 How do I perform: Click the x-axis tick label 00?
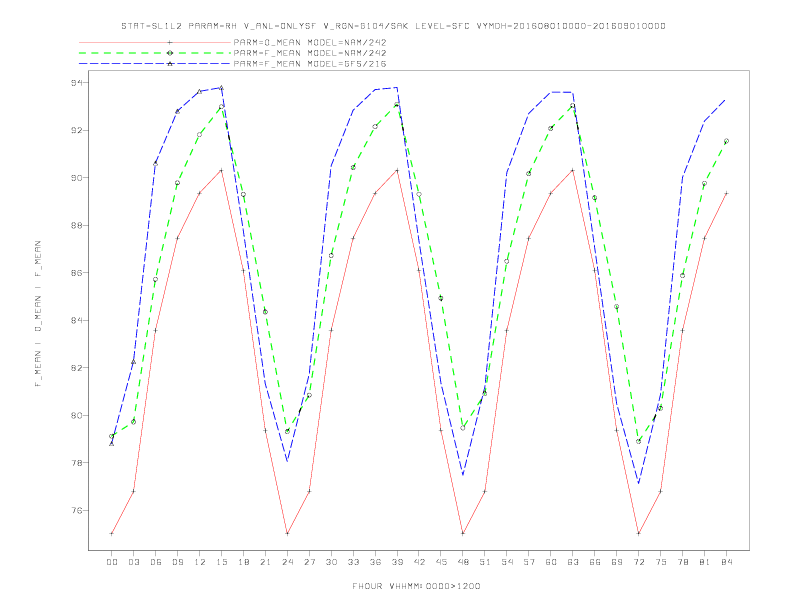click(x=112, y=562)
